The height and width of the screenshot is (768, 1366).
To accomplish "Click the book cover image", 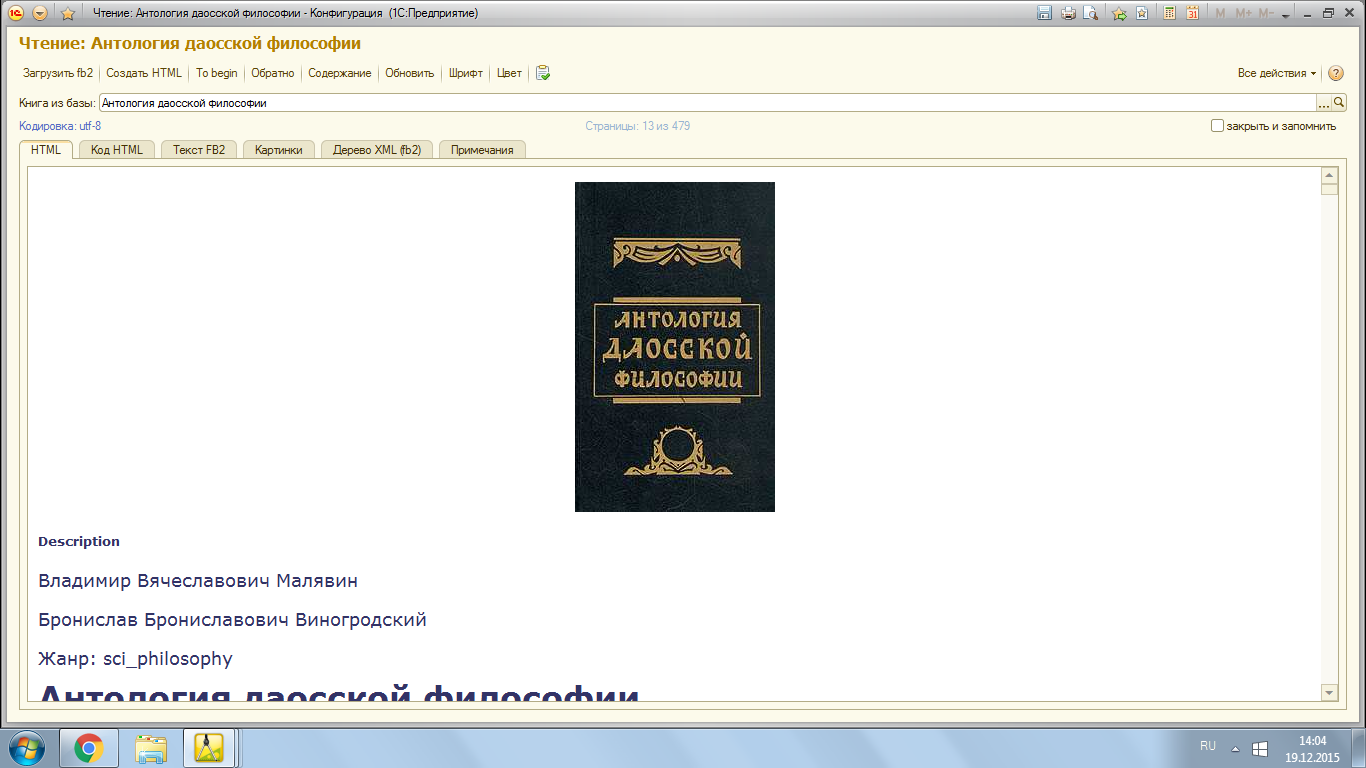I will (675, 347).
